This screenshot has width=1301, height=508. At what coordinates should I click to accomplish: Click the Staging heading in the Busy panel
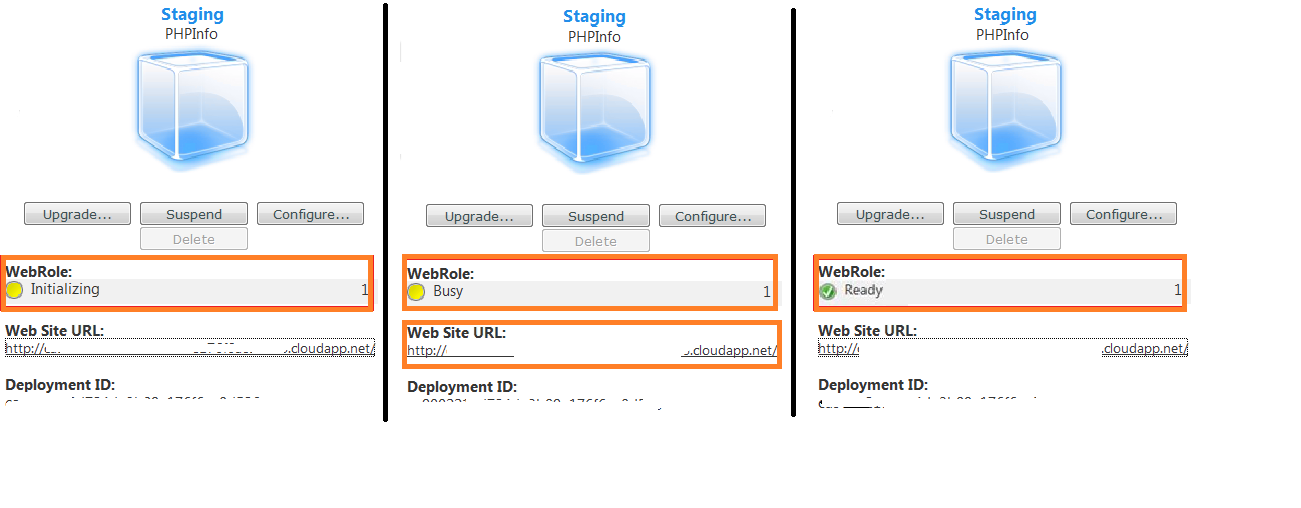594,17
